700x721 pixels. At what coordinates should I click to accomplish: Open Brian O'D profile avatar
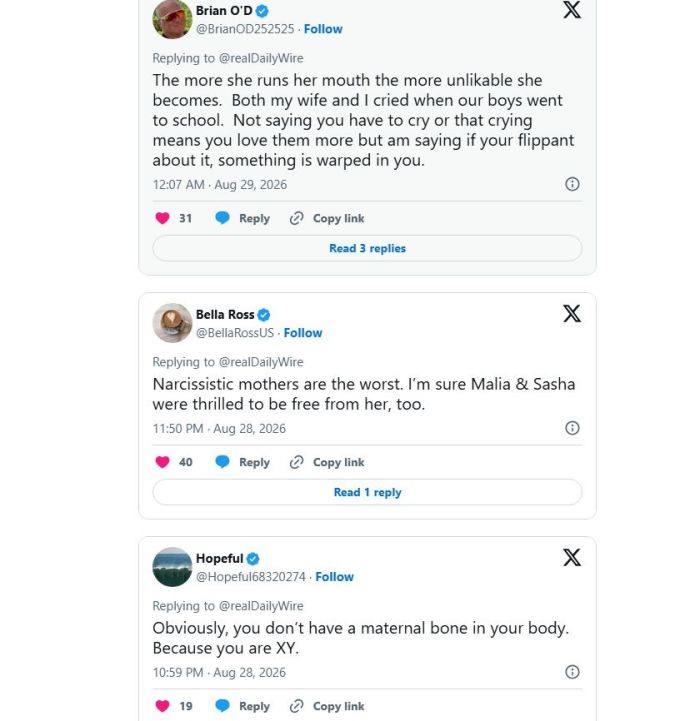coord(172,19)
